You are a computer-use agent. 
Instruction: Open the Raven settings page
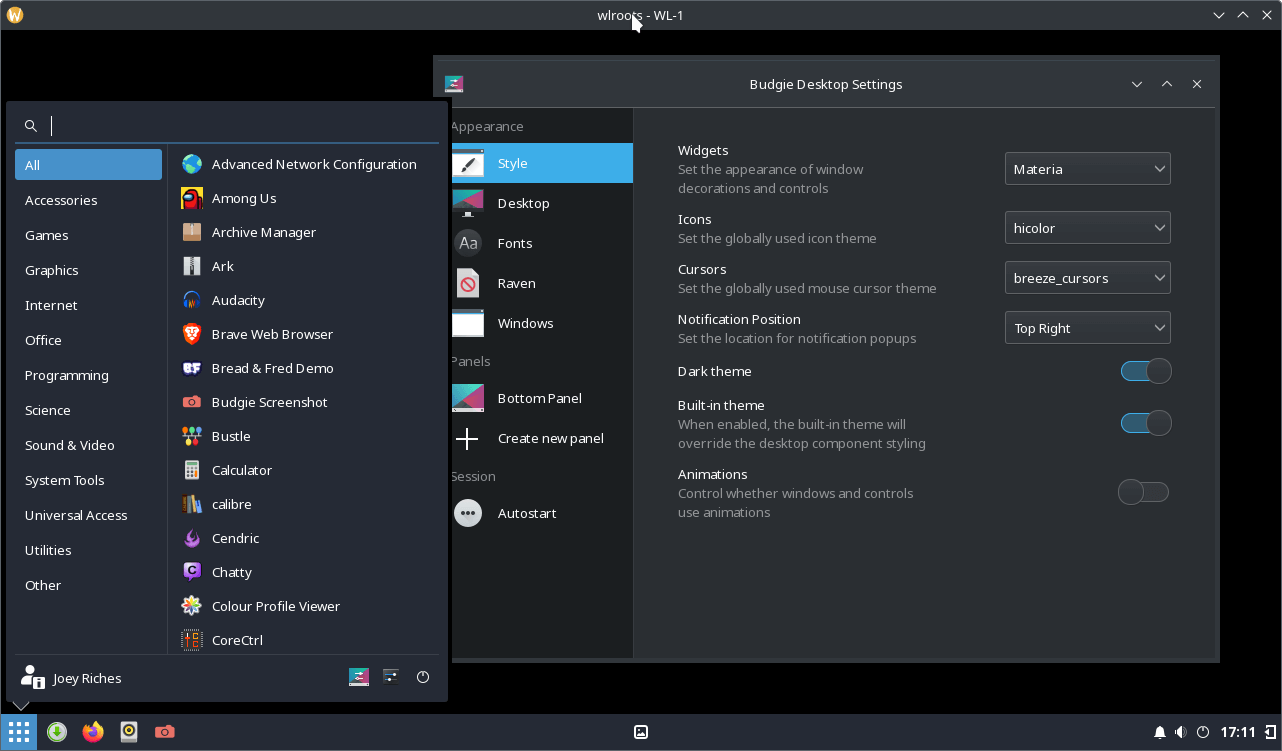click(542, 283)
